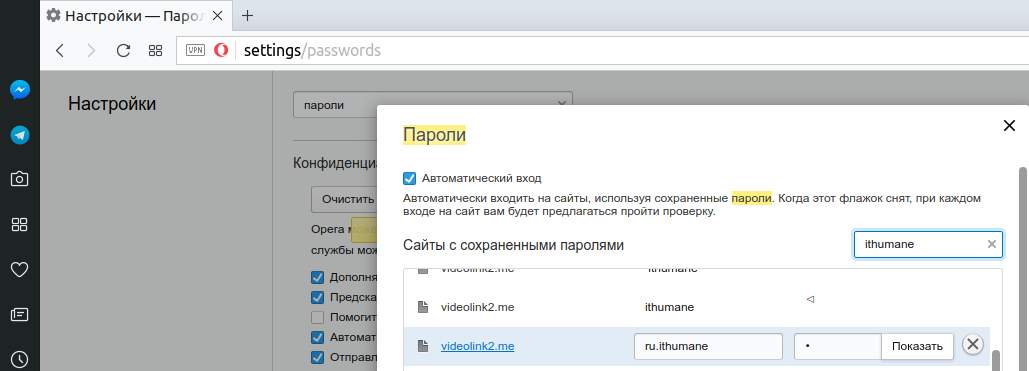1029x371 pixels.
Task: Click the Пароли dialog heading
Action: pos(434,135)
